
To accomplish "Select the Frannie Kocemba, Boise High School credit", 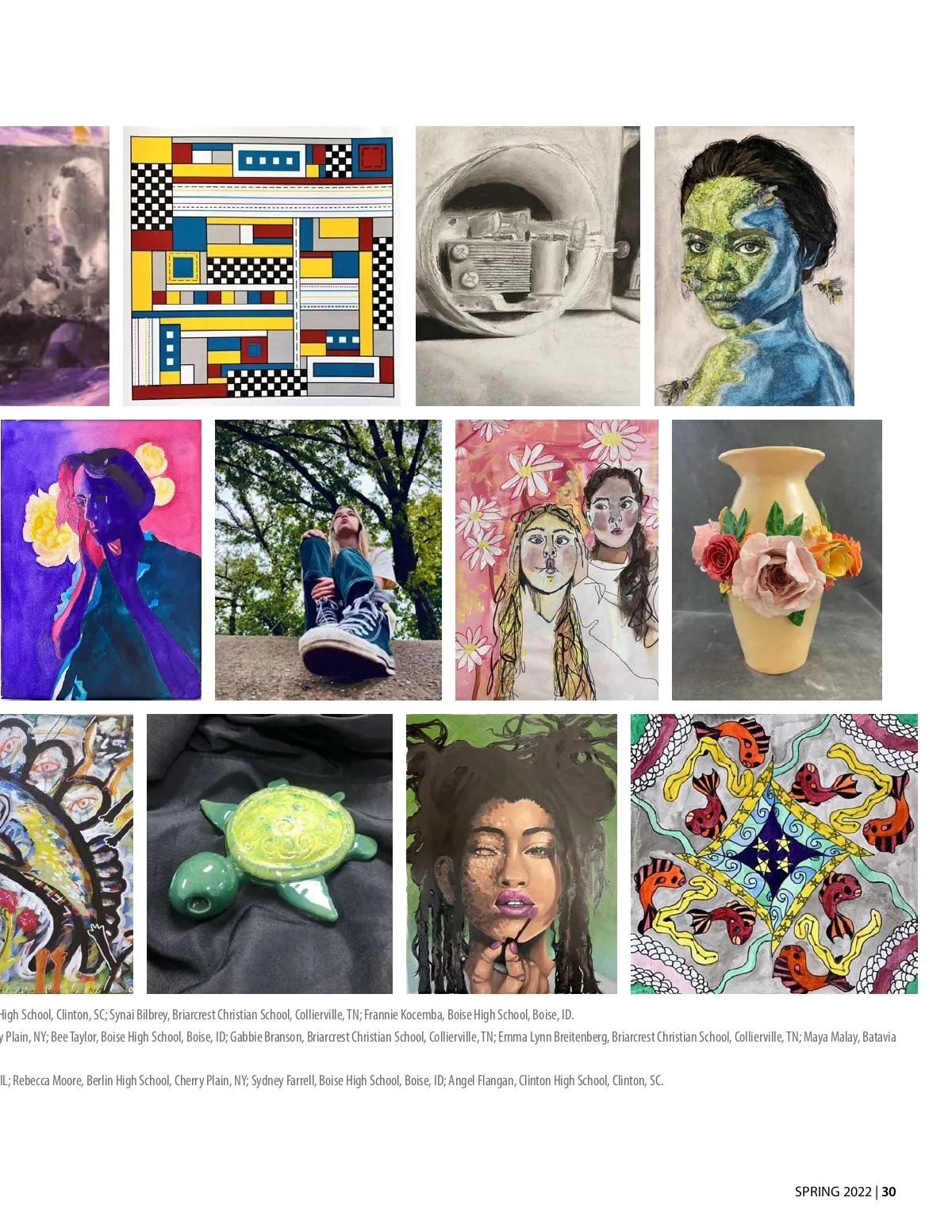I will point(468,1015).
